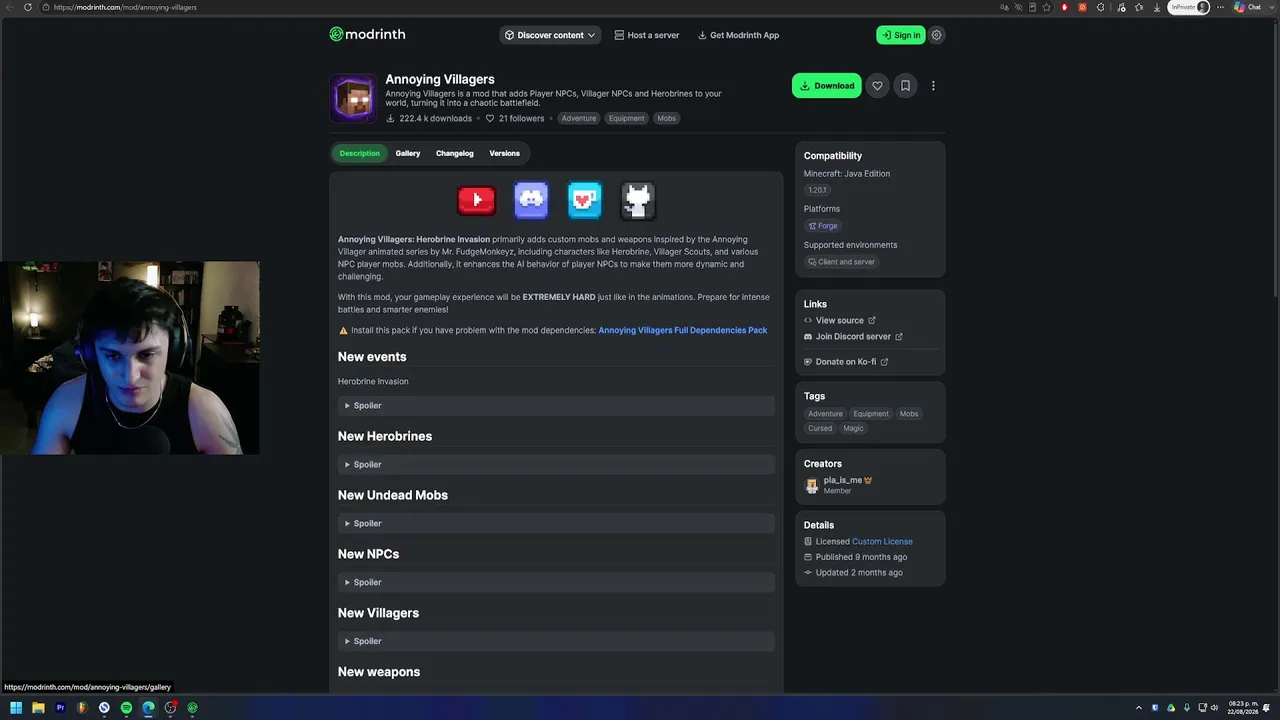Open File Explorer from taskbar
Viewport: 1280px width, 720px height.
tap(38, 708)
